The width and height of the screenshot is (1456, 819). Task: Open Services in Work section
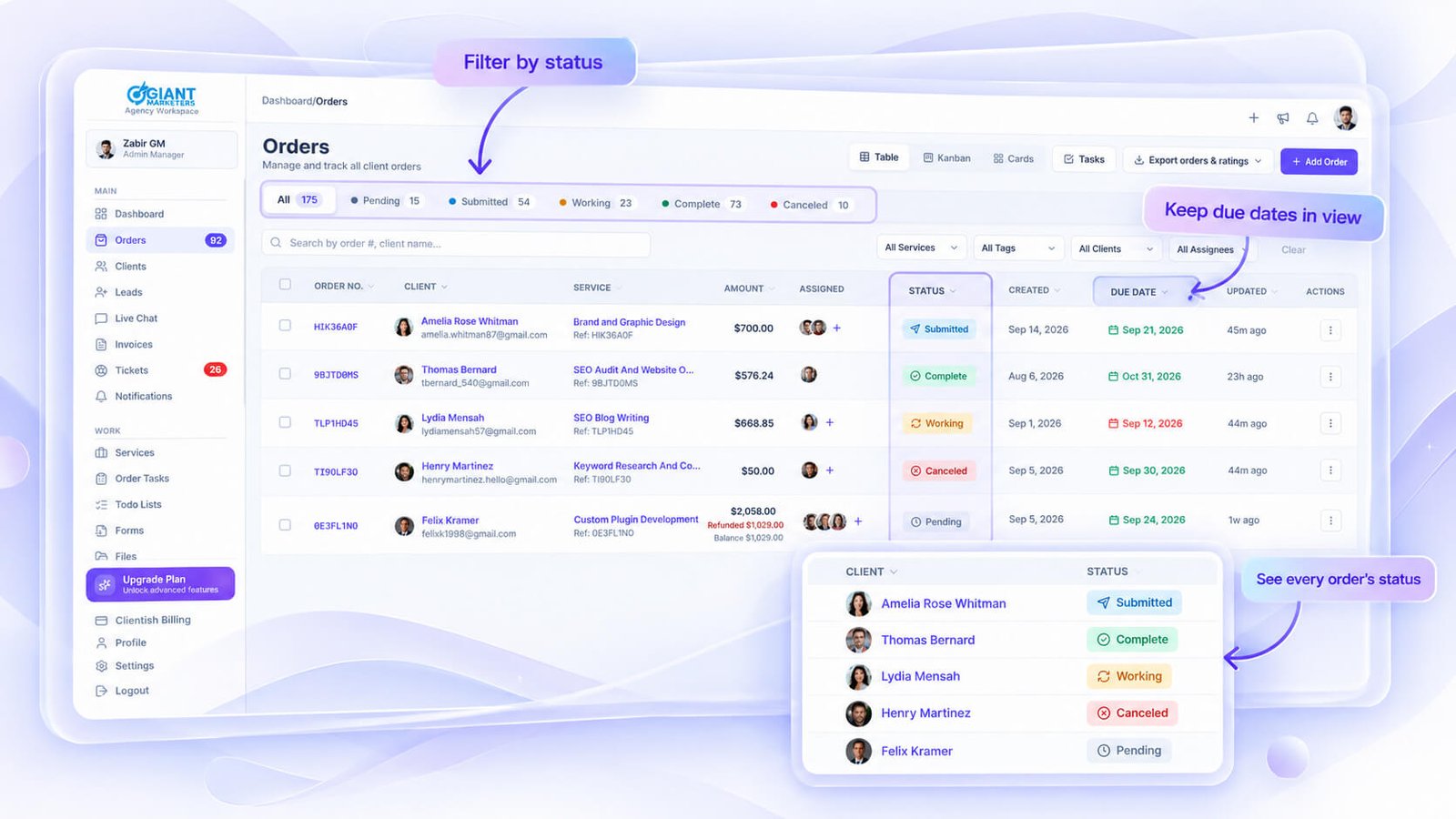[x=125, y=452]
